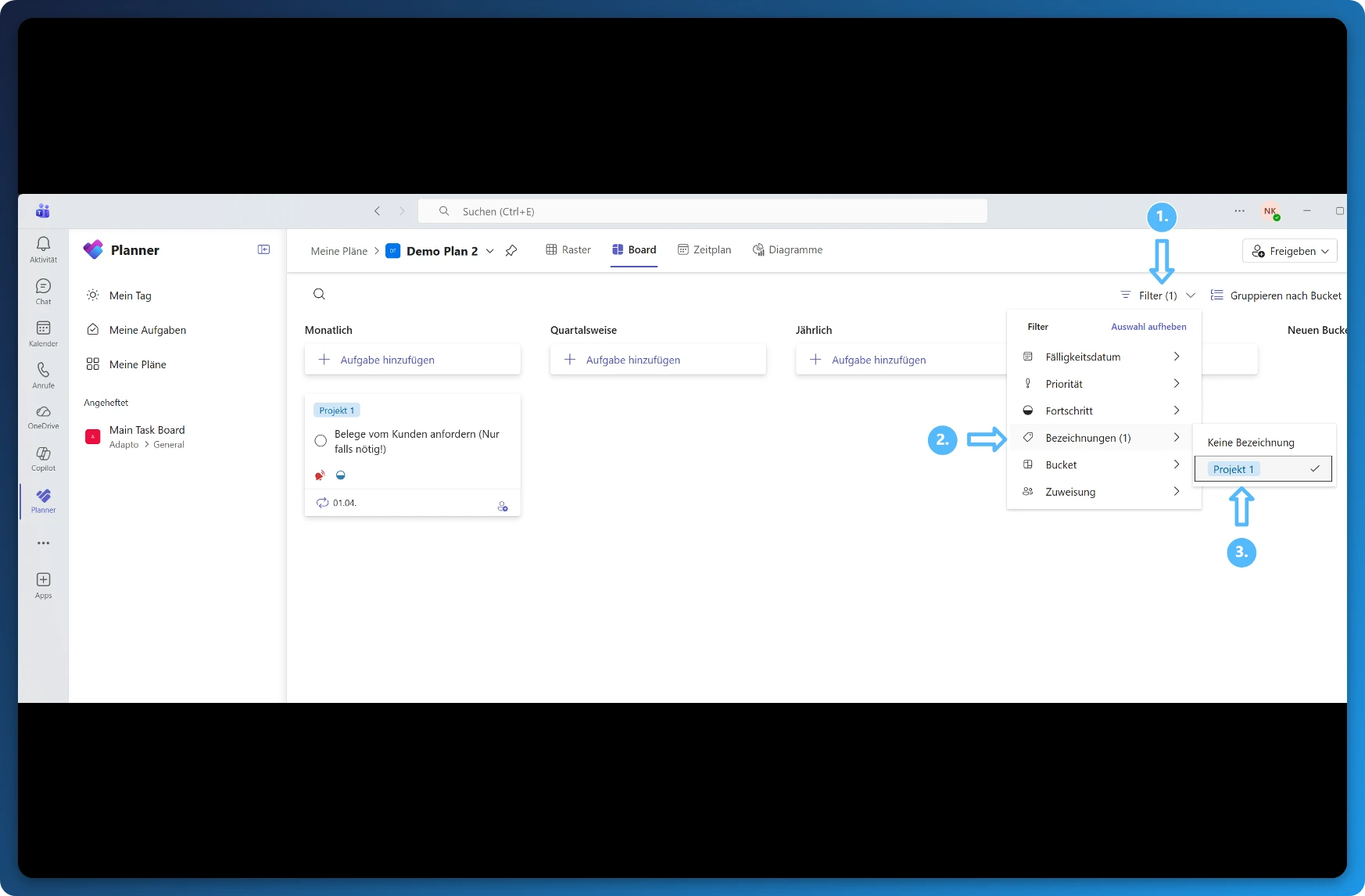Image resolution: width=1365 pixels, height=896 pixels.
Task: Switch to the Zeitplan view tab
Action: [x=704, y=250]
